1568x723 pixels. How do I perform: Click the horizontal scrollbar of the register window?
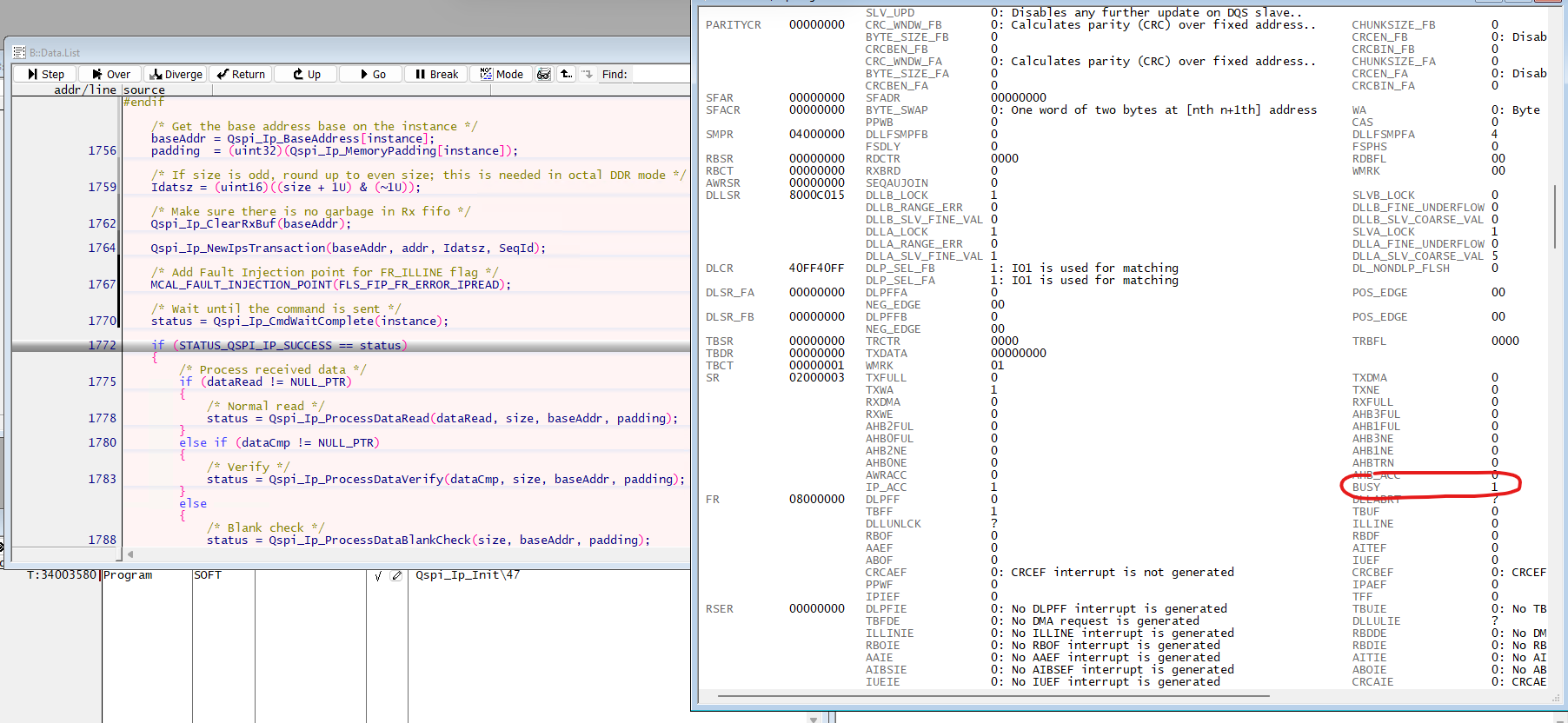pos(993,696)
